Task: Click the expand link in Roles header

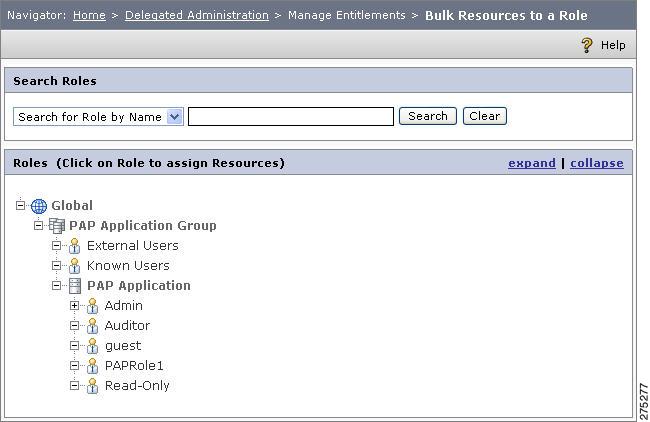Action: pyautogui.click(x=532, y=163)
